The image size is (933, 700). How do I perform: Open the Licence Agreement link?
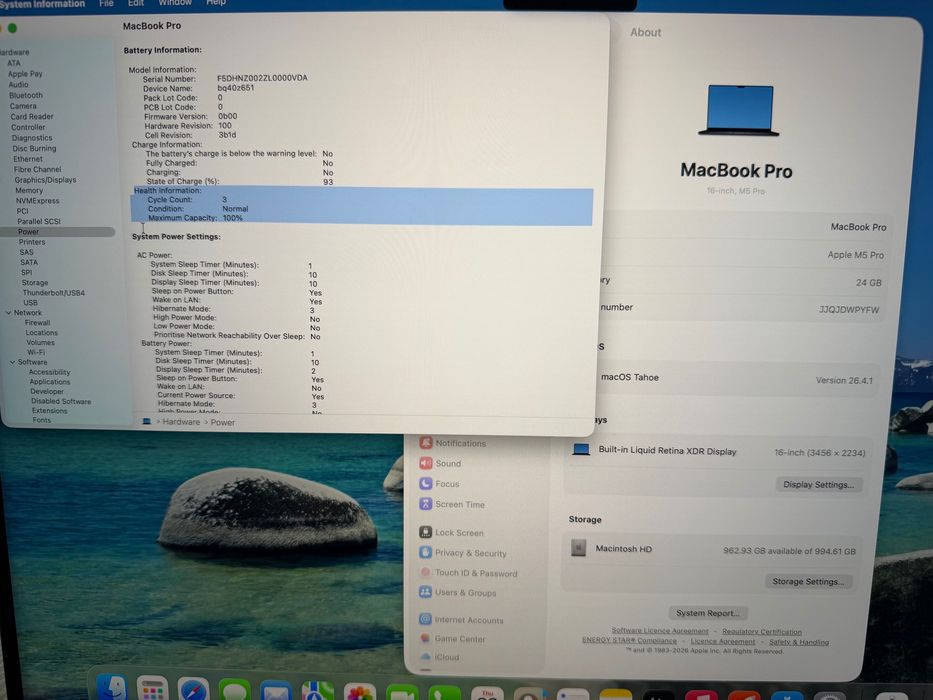722,641
